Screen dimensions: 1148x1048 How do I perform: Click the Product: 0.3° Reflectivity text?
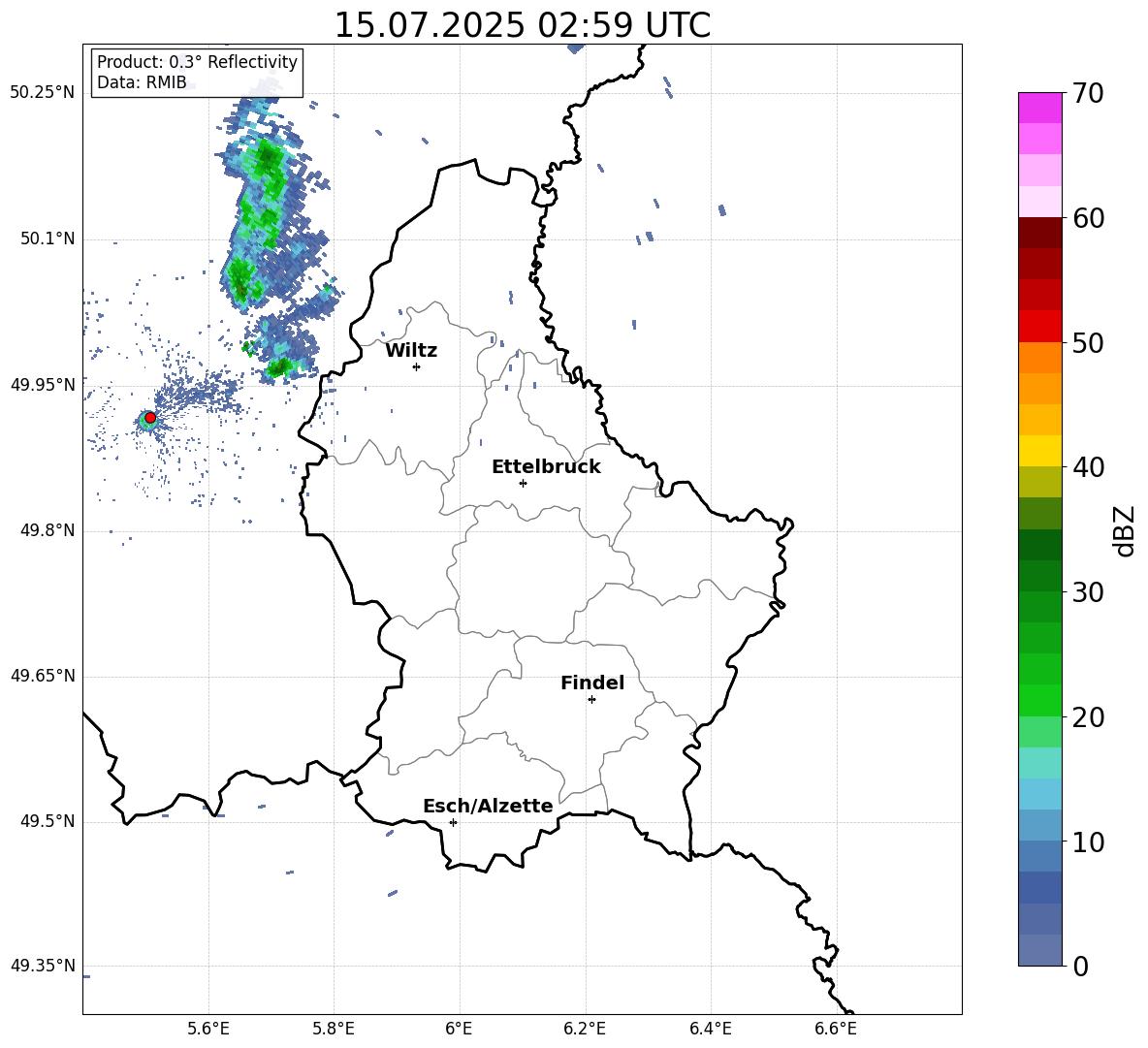coord(197,62)
